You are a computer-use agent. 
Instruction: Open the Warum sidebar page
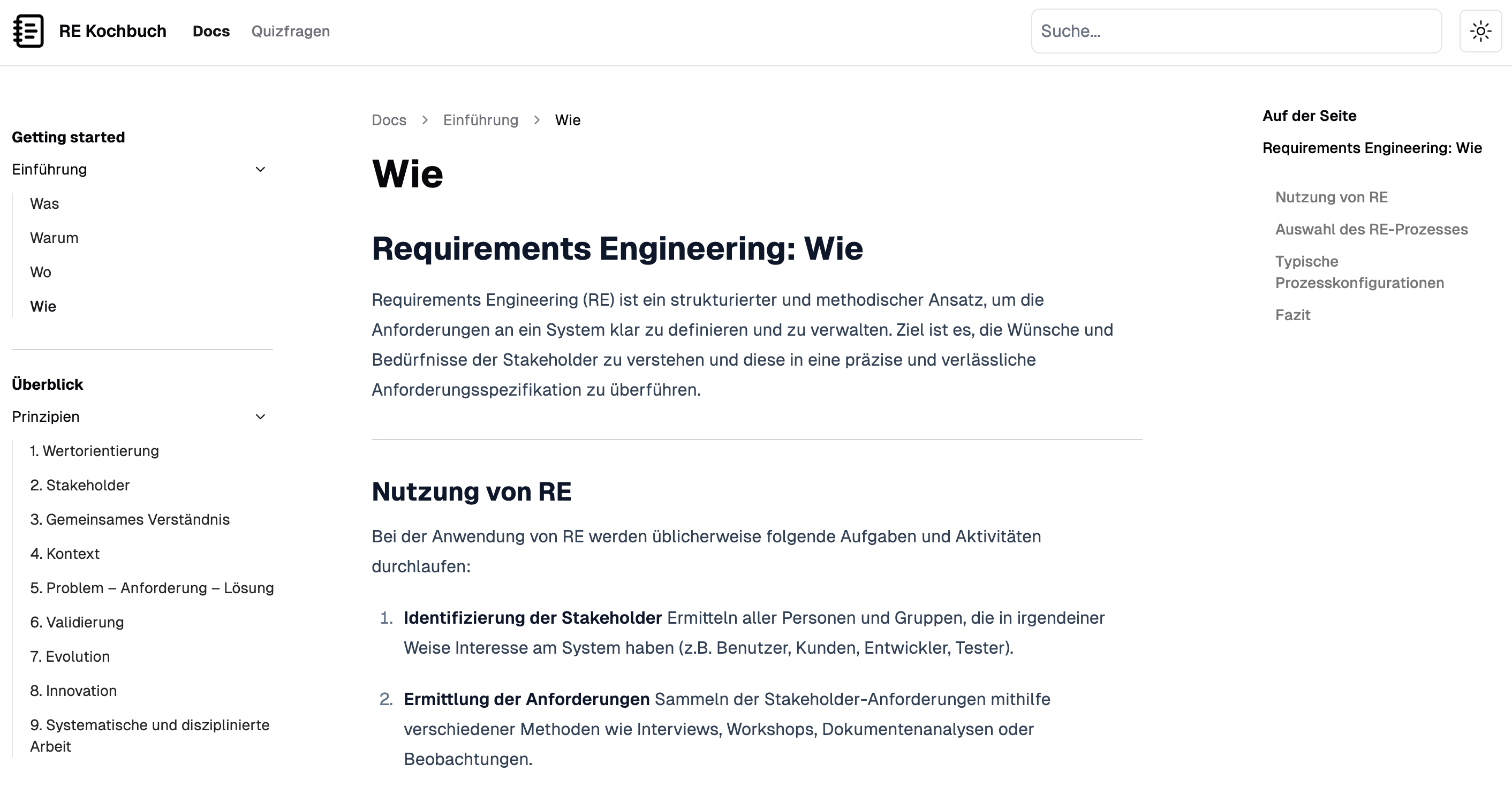pos(54,238)
